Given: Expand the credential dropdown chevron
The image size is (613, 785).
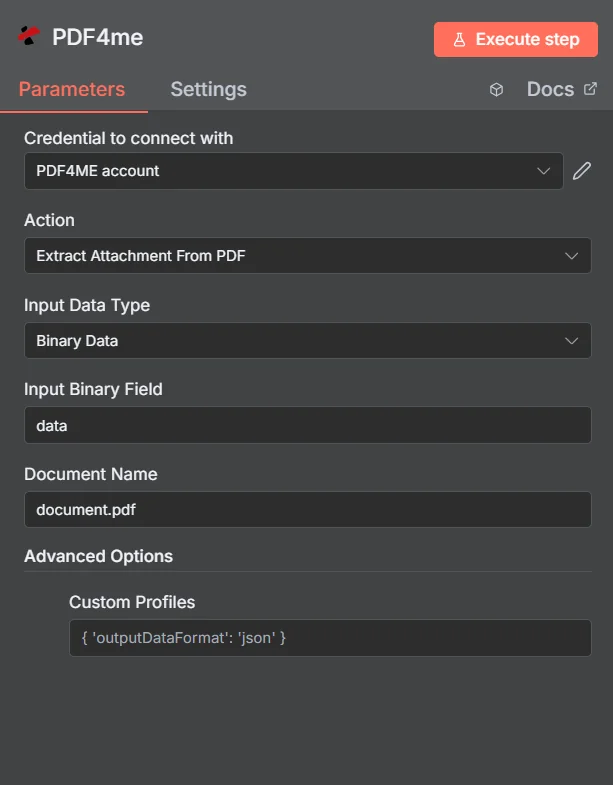Looking at the screenshot, I should 543,171.
